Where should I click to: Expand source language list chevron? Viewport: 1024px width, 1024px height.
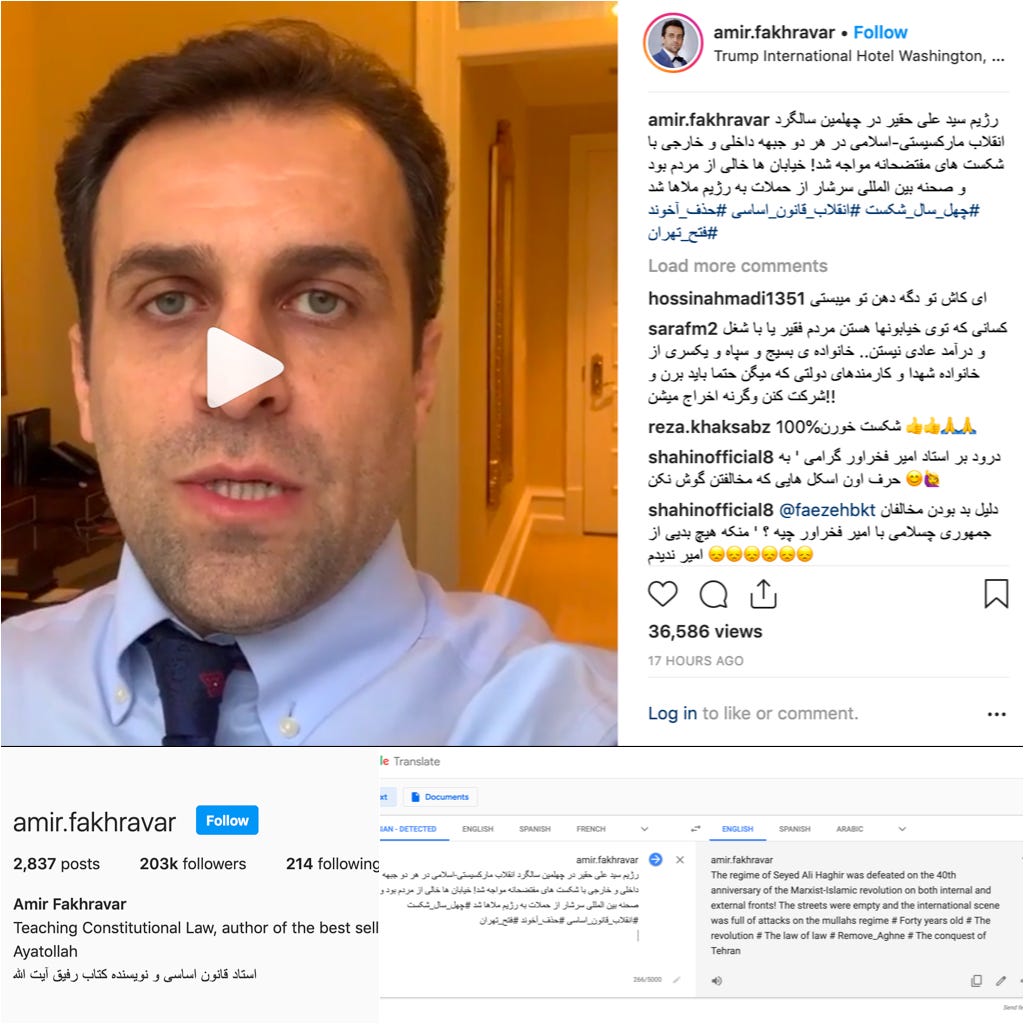tap(645, 829)
